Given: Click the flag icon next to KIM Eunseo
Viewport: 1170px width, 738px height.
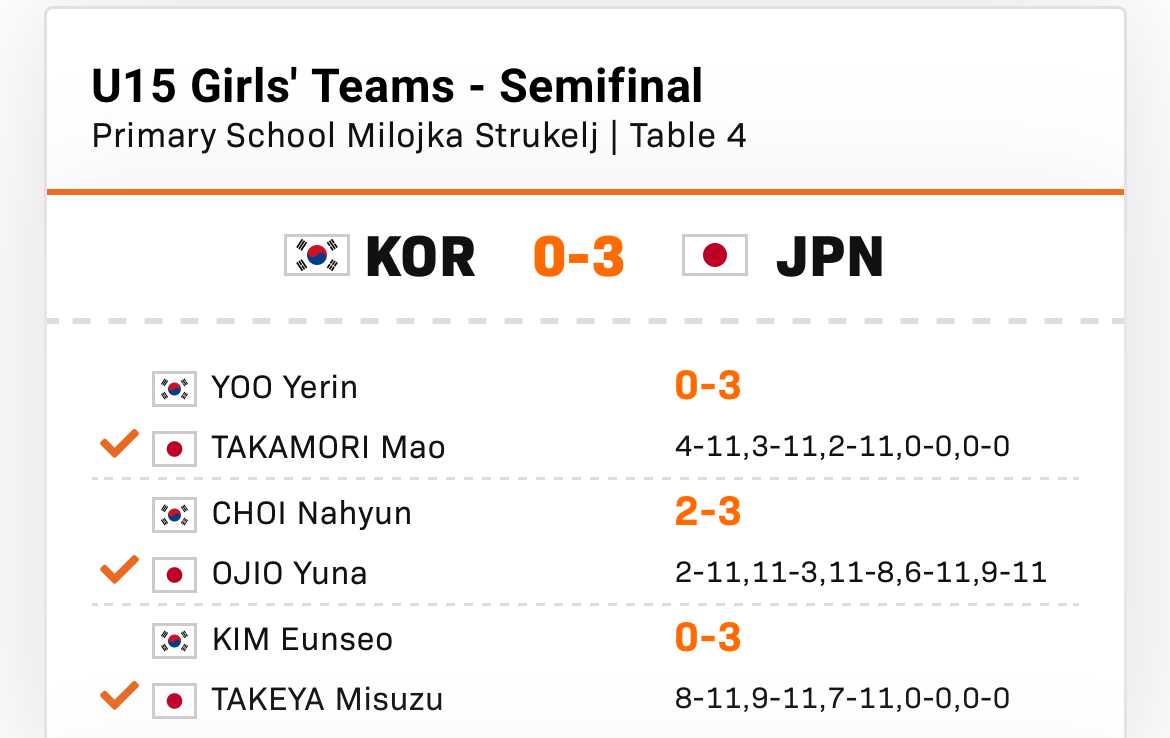Looking at the screenshot, I should coord(174,640).
